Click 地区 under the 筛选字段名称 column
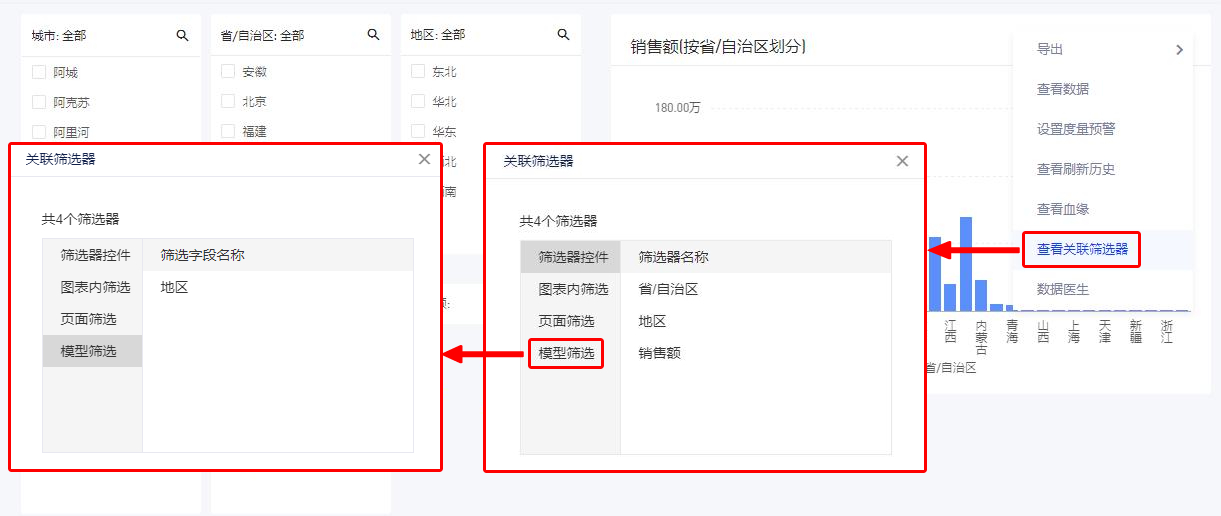Viewport: 1221px width, 516px height. [x=174, y=287]
